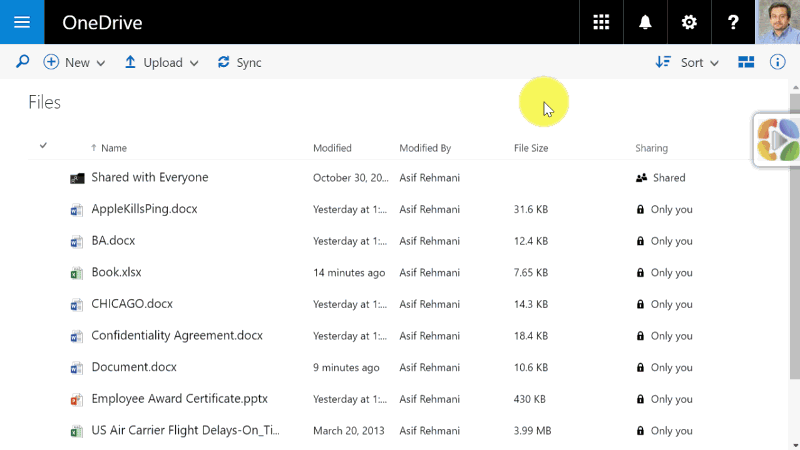Click the colorful play widget on right
Screen dimensions: 800x450
point(777,140)
